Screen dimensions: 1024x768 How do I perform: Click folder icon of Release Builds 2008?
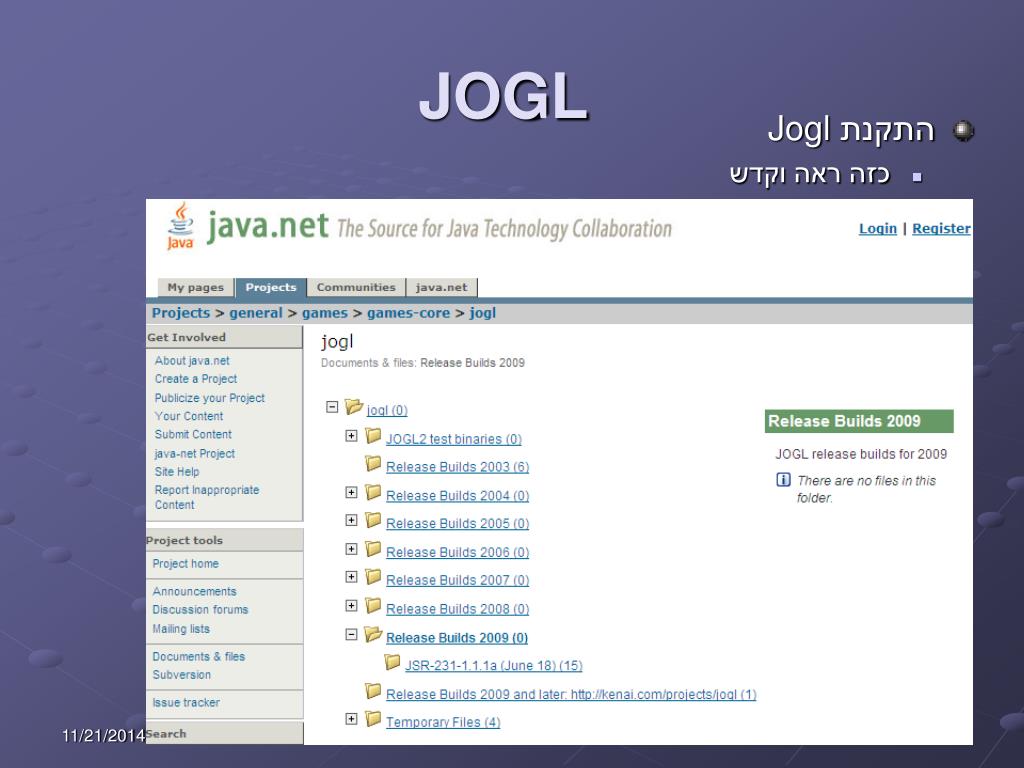[x=374, y=606]
